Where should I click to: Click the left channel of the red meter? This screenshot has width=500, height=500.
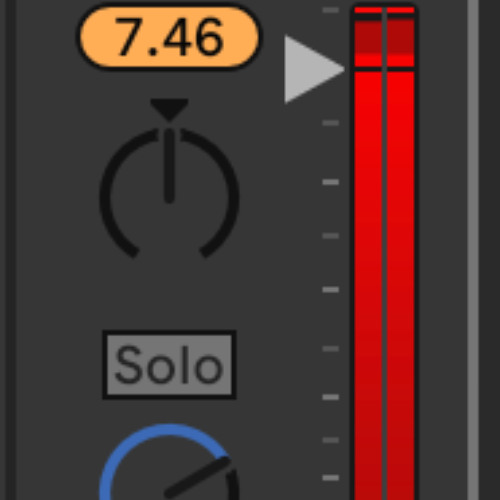(368, 253)
